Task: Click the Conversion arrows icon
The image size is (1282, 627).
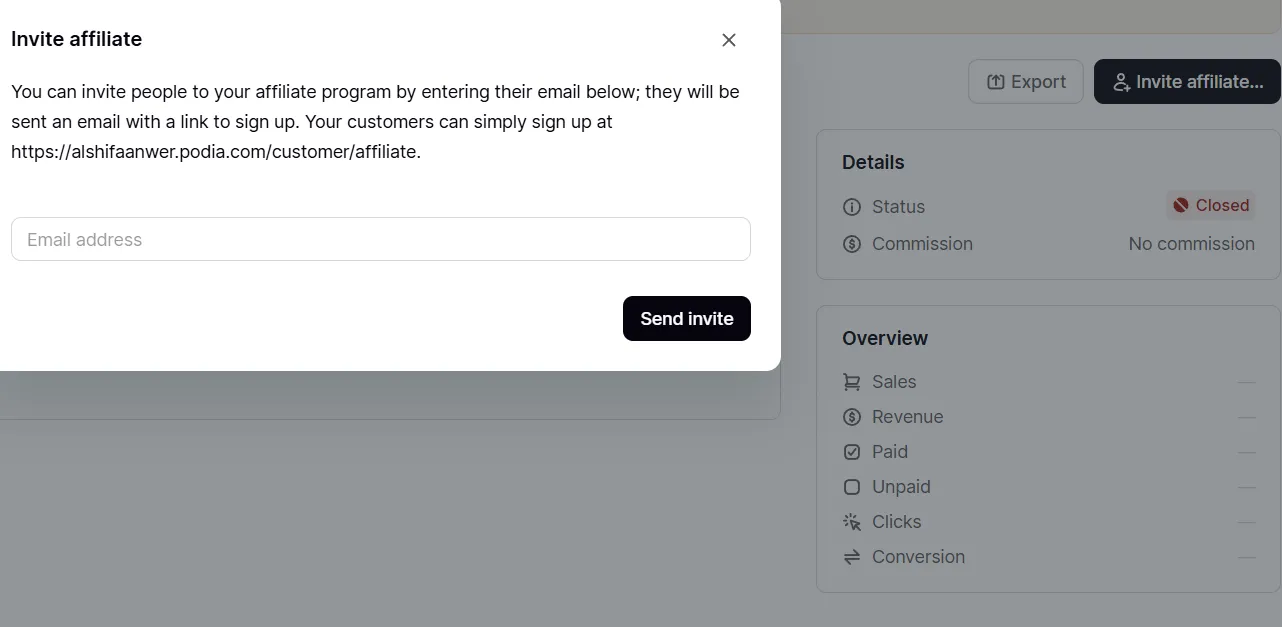Action: [x=852, y=557]
